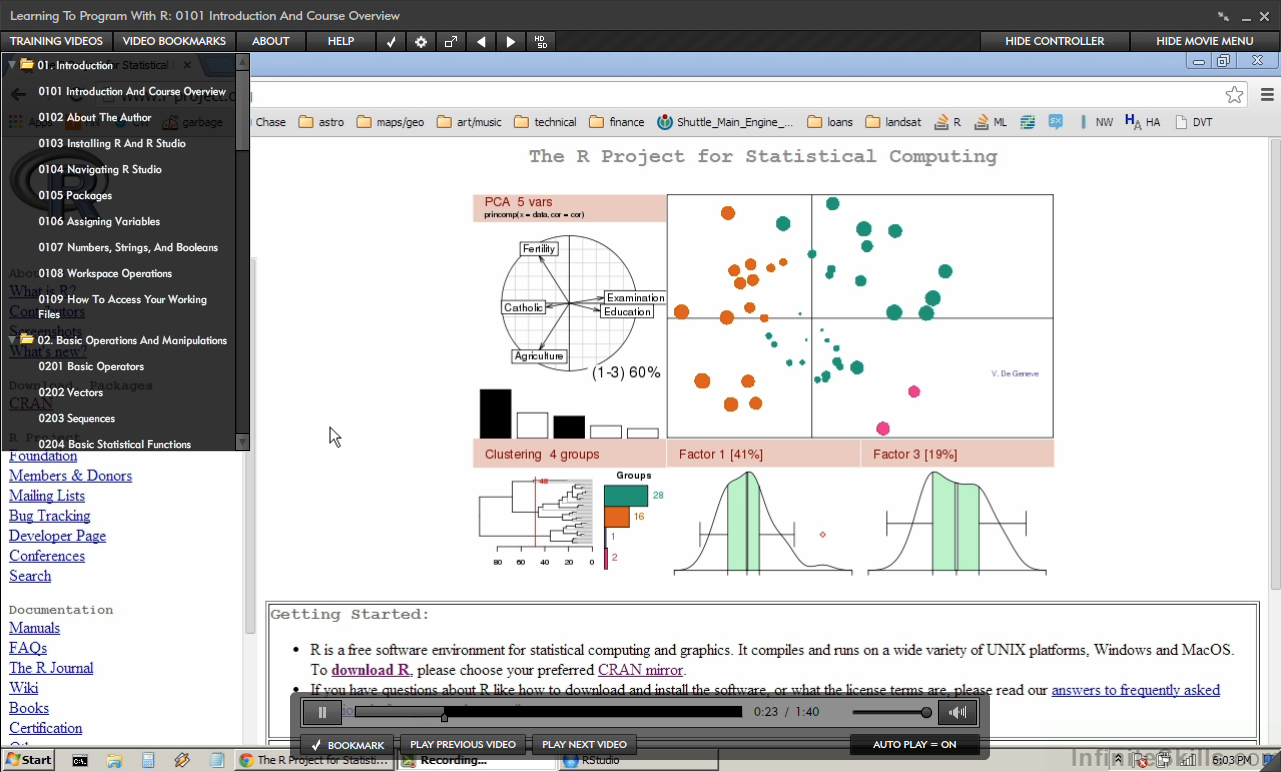Select 0108 Workspace Operations
1281x772 pixels.
coord(105,273)
